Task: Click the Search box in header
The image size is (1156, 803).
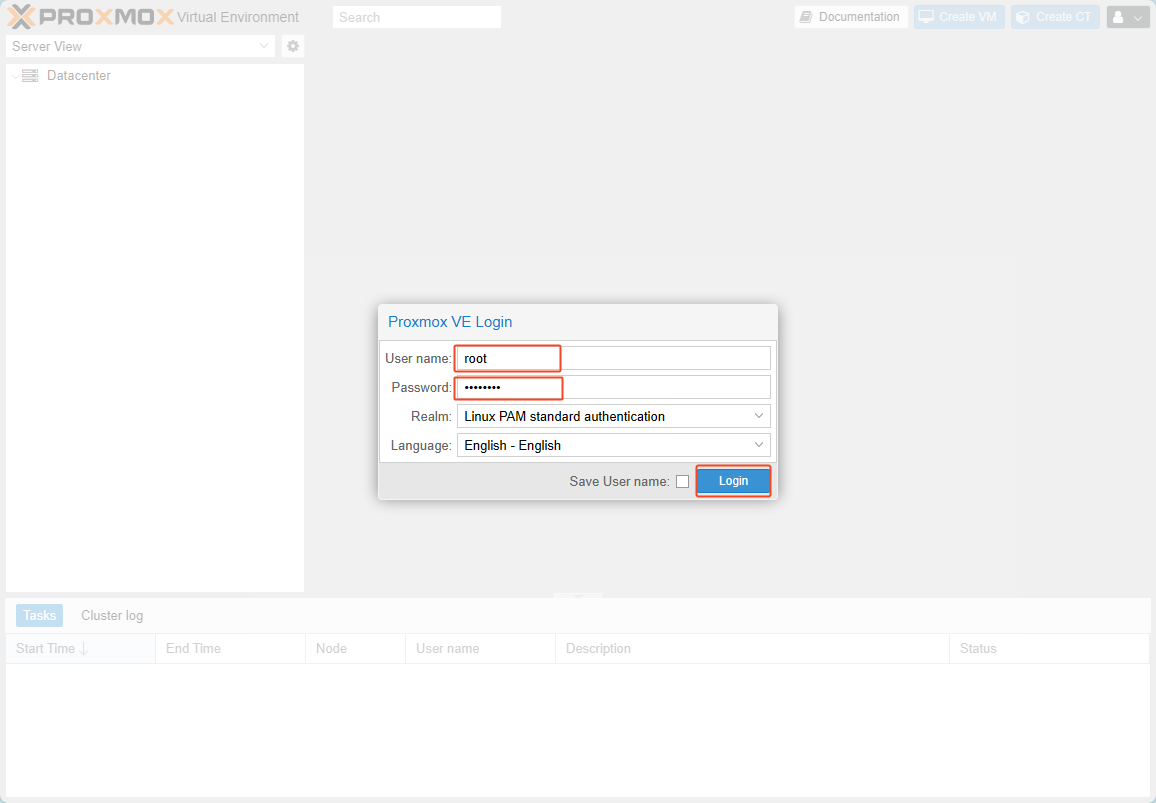Action: coord(417,17)
